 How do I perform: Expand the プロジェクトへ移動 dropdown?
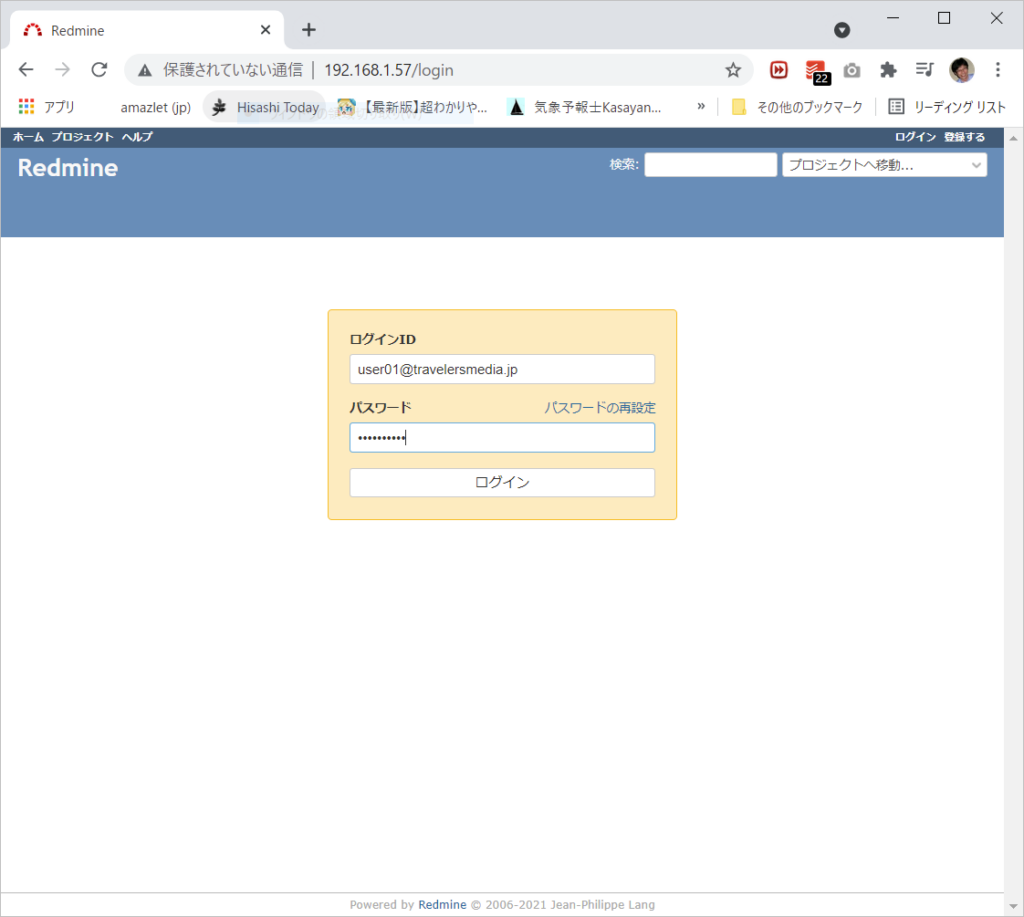pos(884,165)
